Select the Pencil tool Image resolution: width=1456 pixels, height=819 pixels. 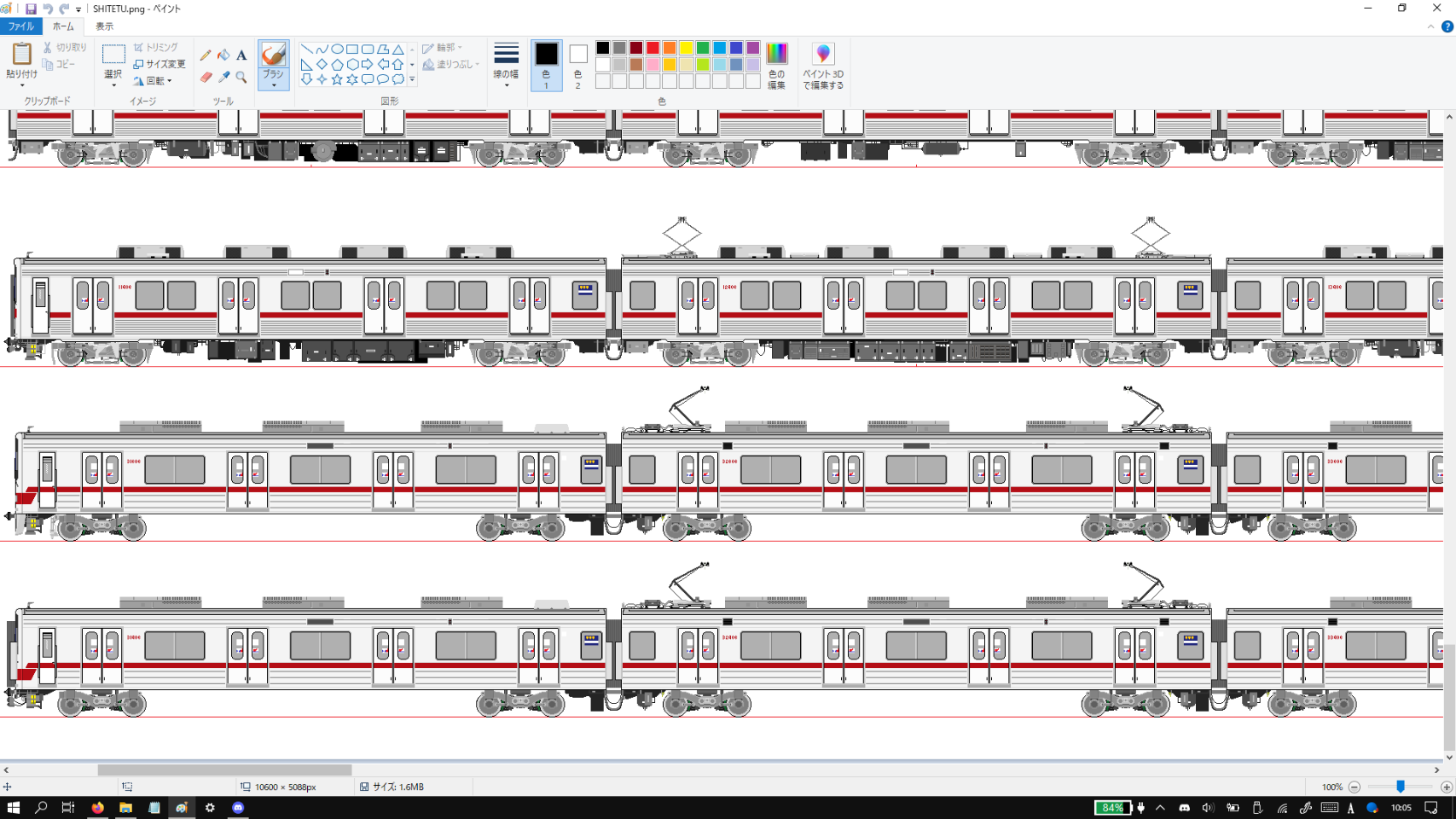tap(206, 55)
